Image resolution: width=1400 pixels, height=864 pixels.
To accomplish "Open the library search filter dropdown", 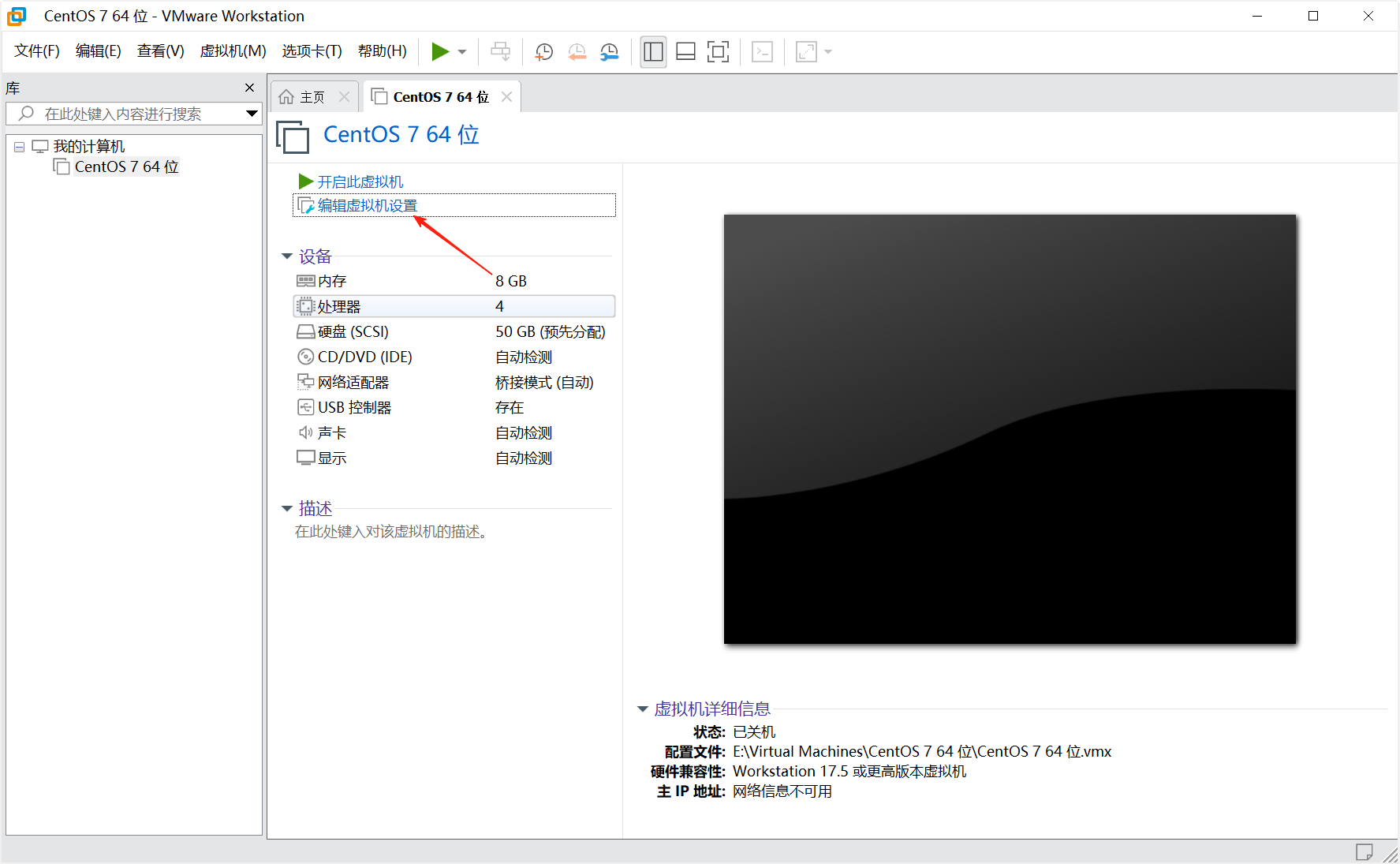I will point(252,114).
